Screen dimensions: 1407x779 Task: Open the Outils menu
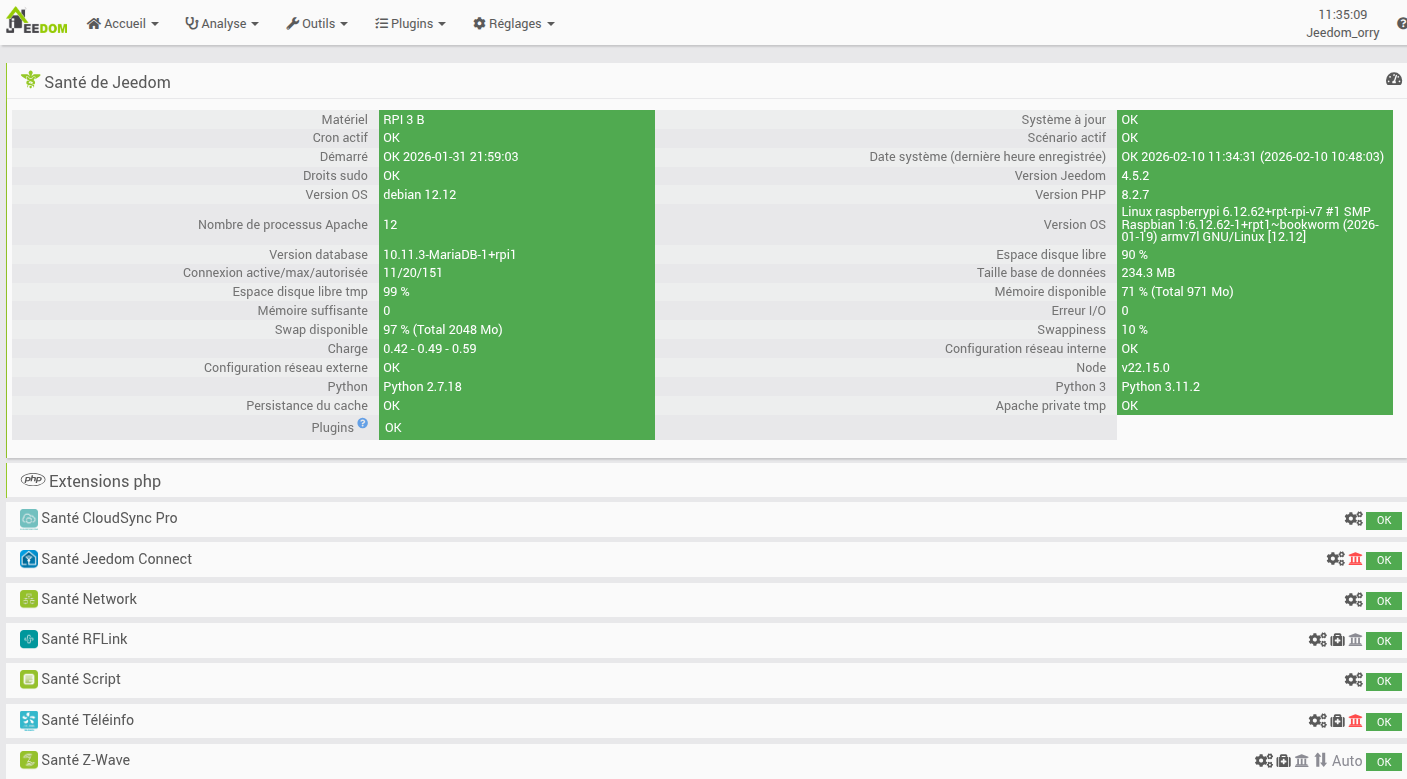(317, 23)
